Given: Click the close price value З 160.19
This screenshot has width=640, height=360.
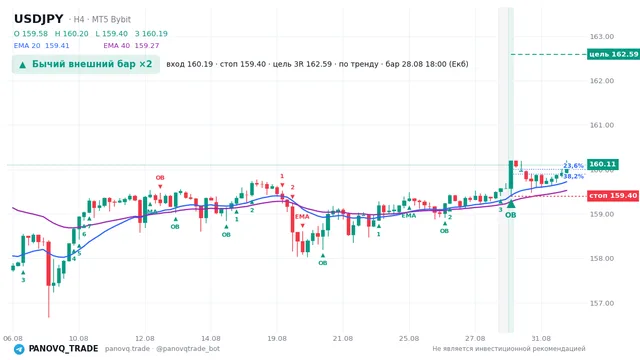Looking at the screenshot, I should click(151, 34).
